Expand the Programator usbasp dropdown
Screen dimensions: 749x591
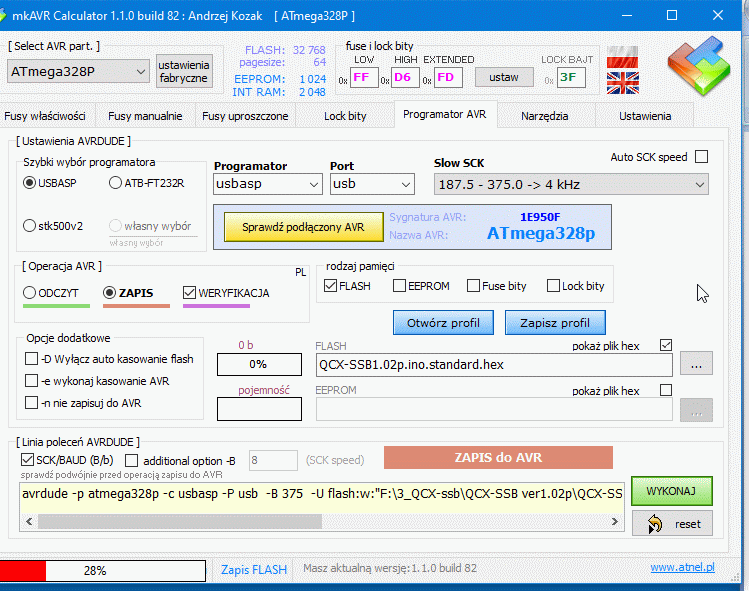pyautogui.click(x=267, y=184)
